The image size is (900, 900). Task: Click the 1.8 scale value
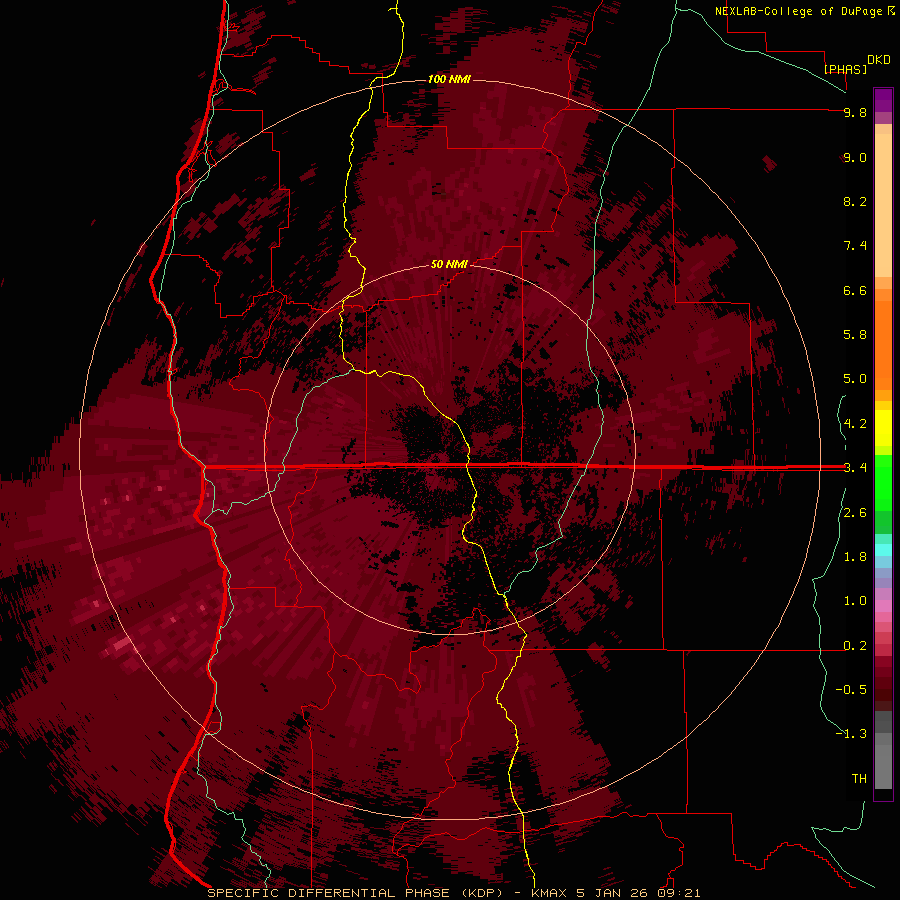tap(855, 557)
